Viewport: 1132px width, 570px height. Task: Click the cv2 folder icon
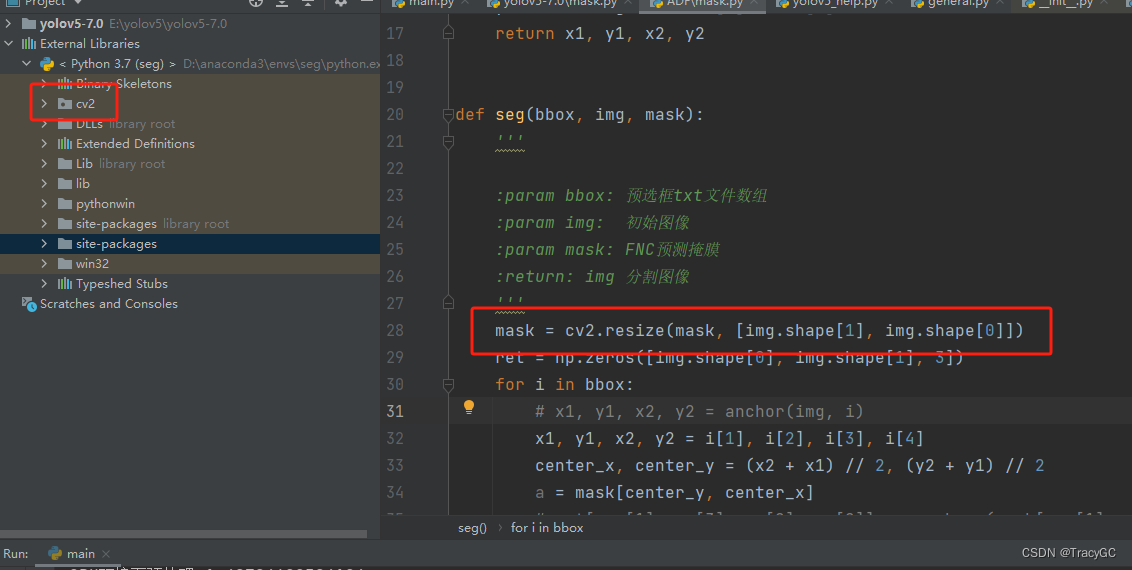tap(65, 104)
